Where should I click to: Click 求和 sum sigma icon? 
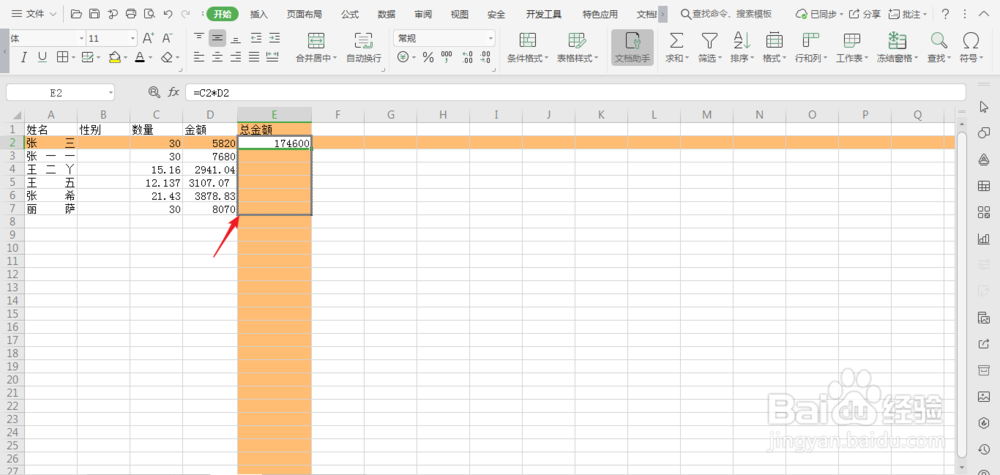[x=676, y=41]
